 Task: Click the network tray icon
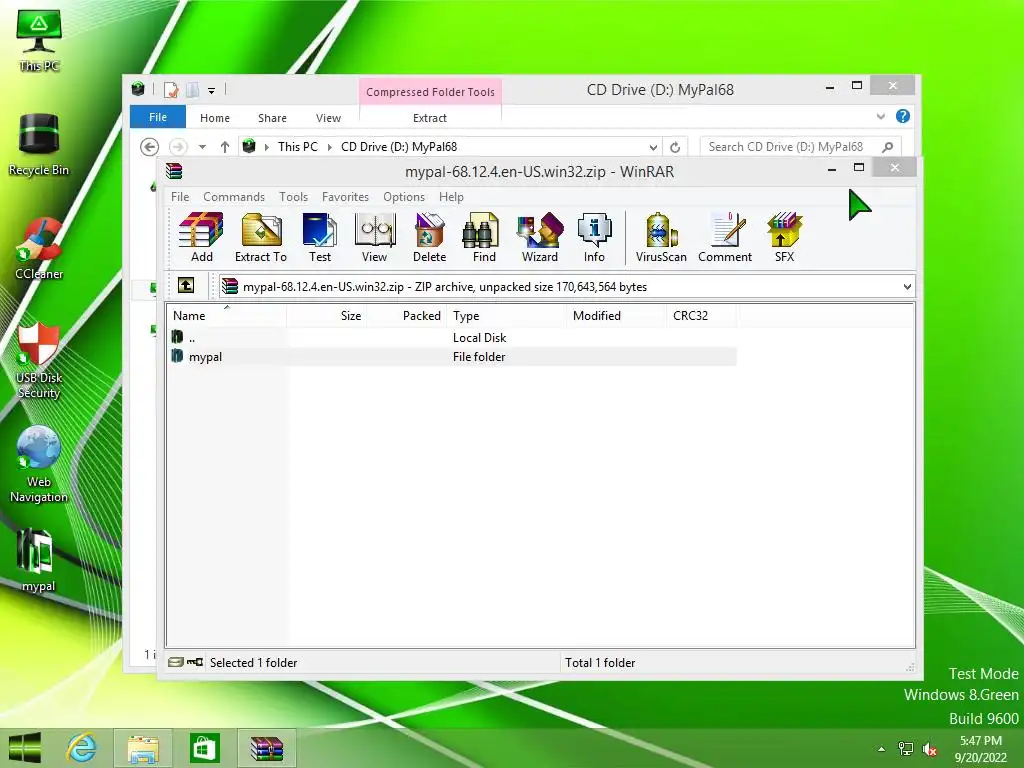pos(906,749)
